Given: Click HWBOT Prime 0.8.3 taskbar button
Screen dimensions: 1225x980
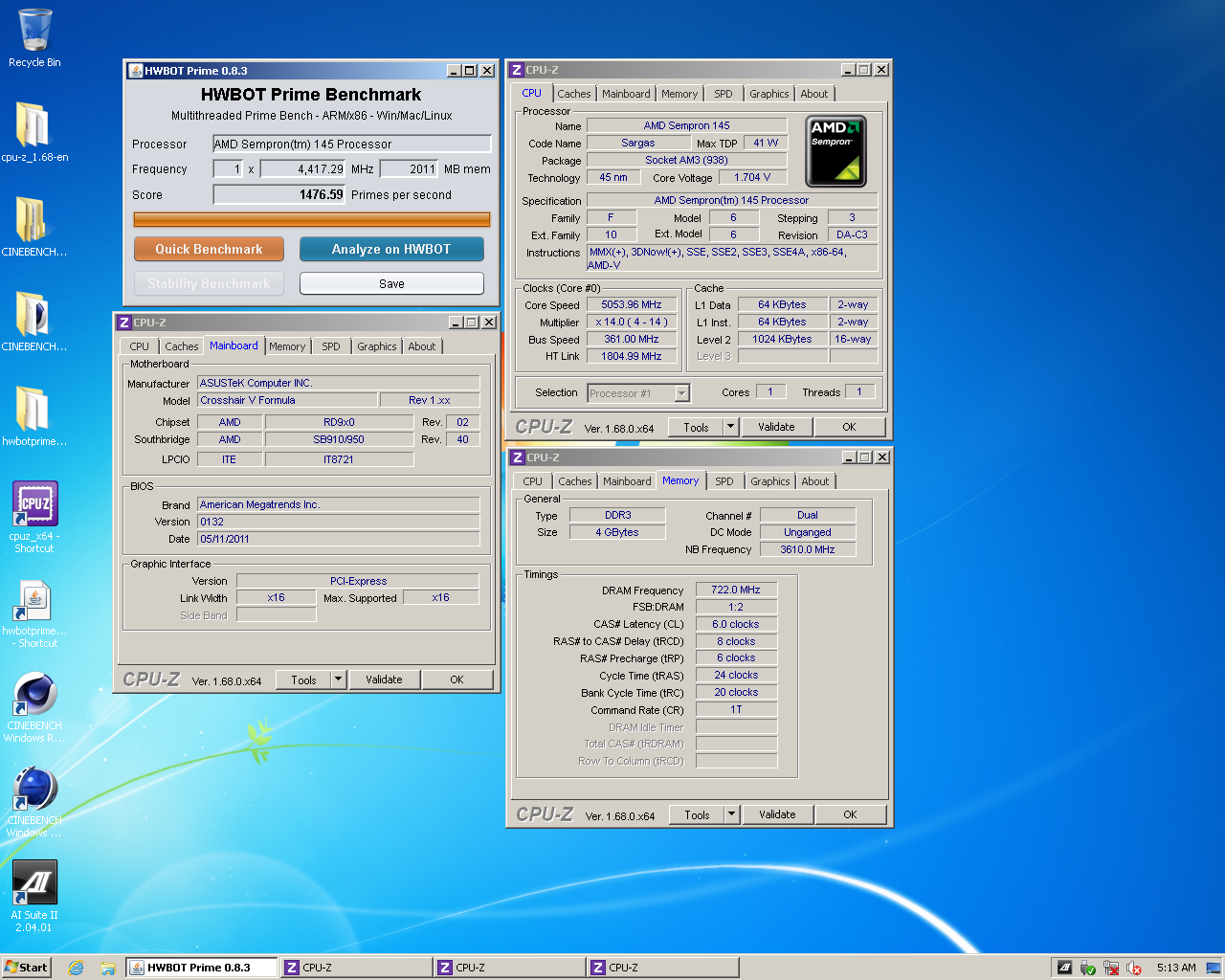Looking at the screenshot, I should [202, 968].
